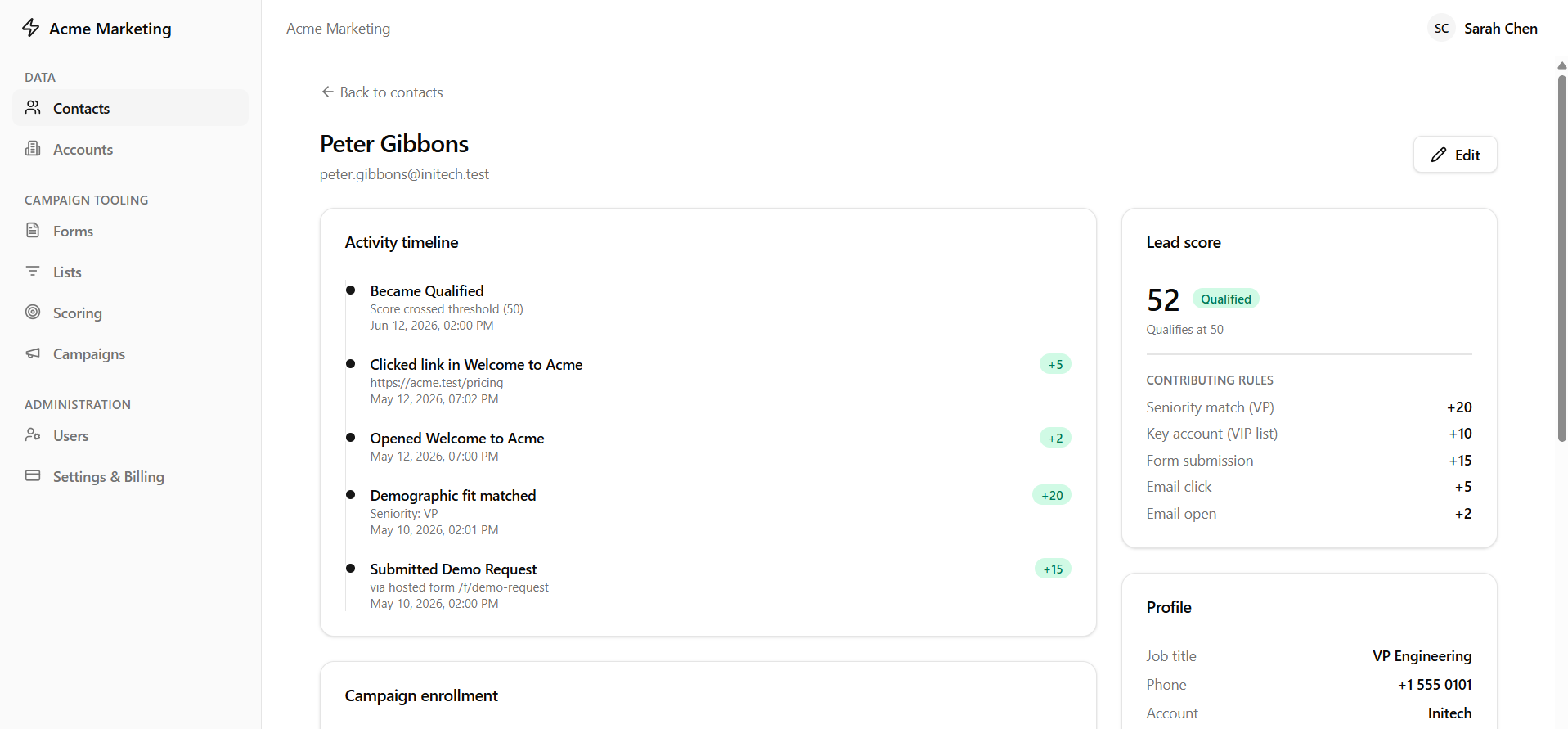1568x729 pixels.
Task: Click the Became Qualified timeline bullet
Action: tap(350, 290)
